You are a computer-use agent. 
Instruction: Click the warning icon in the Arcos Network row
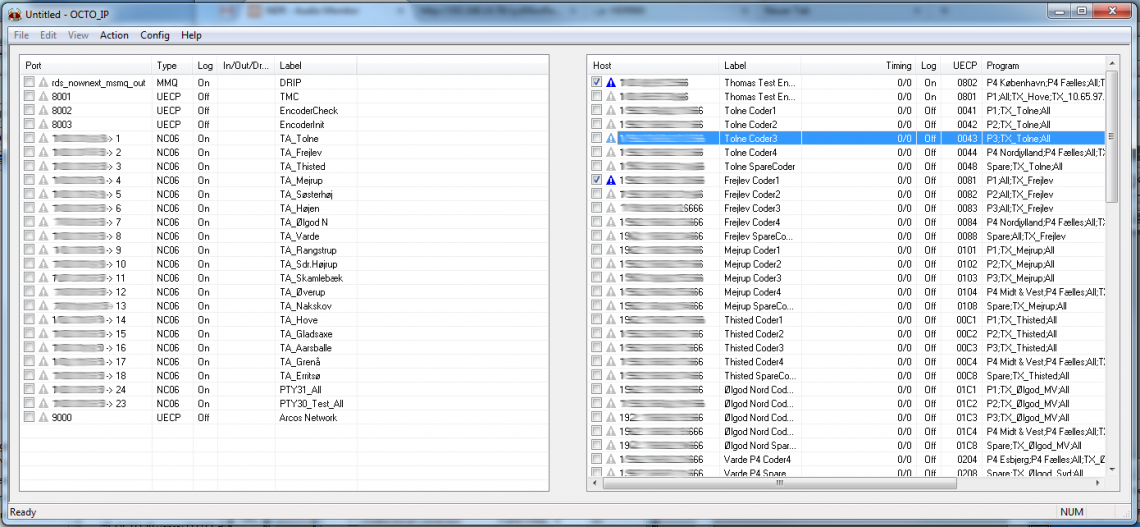pos(43,418)
